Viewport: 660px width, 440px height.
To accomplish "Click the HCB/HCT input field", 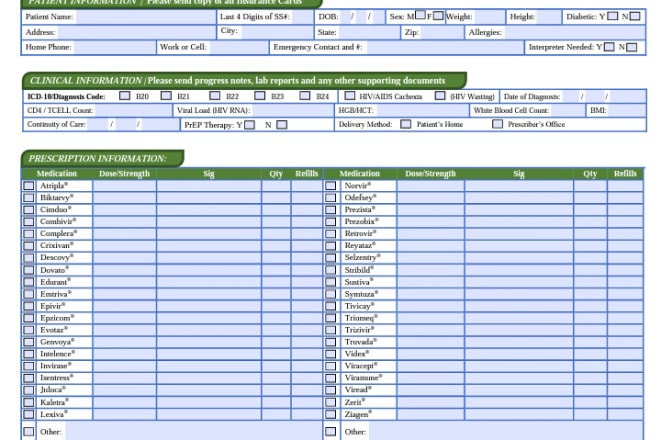I will [x=422, y=110].
